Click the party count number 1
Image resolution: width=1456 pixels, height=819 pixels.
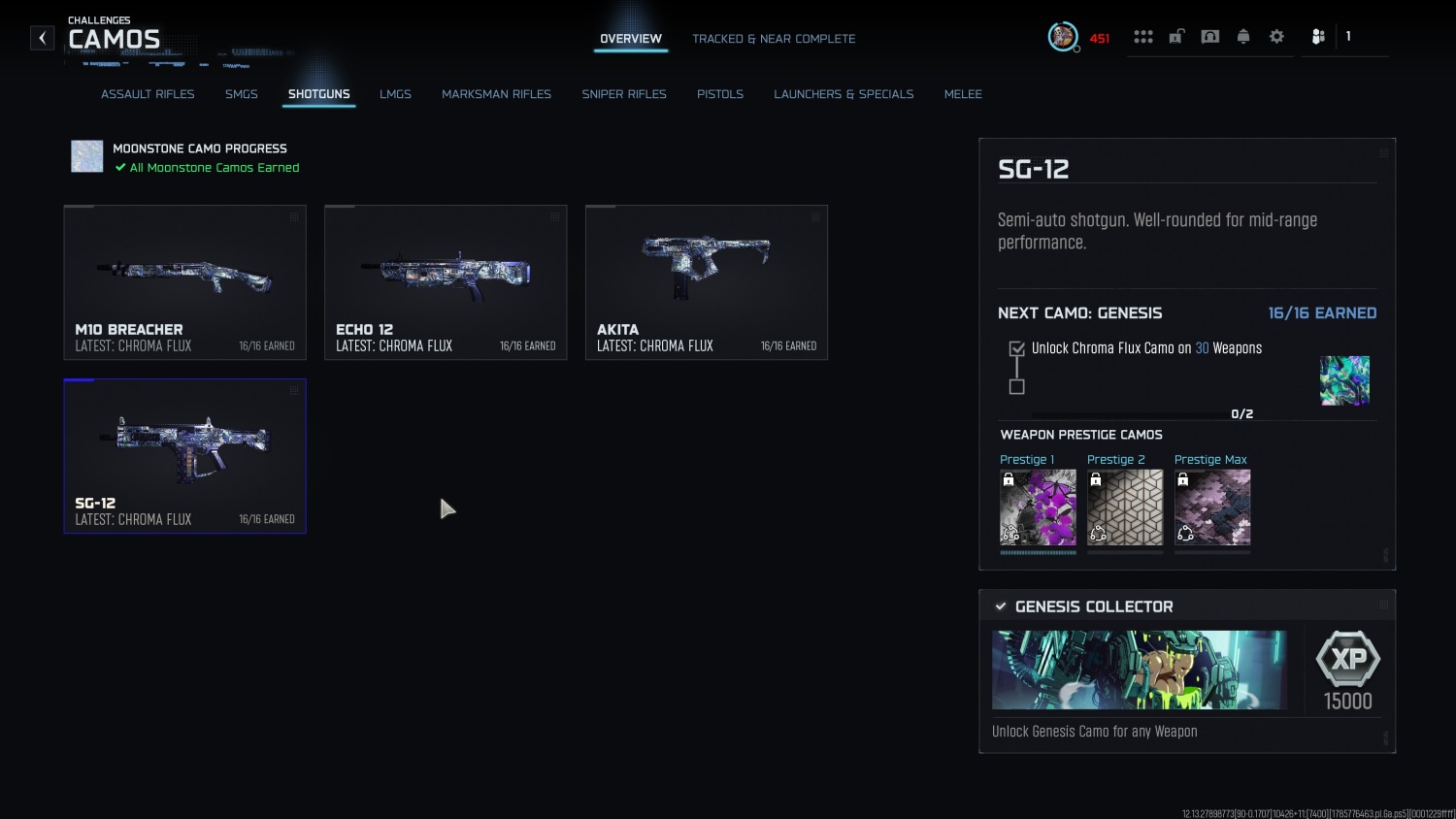tap(1348, 36)
